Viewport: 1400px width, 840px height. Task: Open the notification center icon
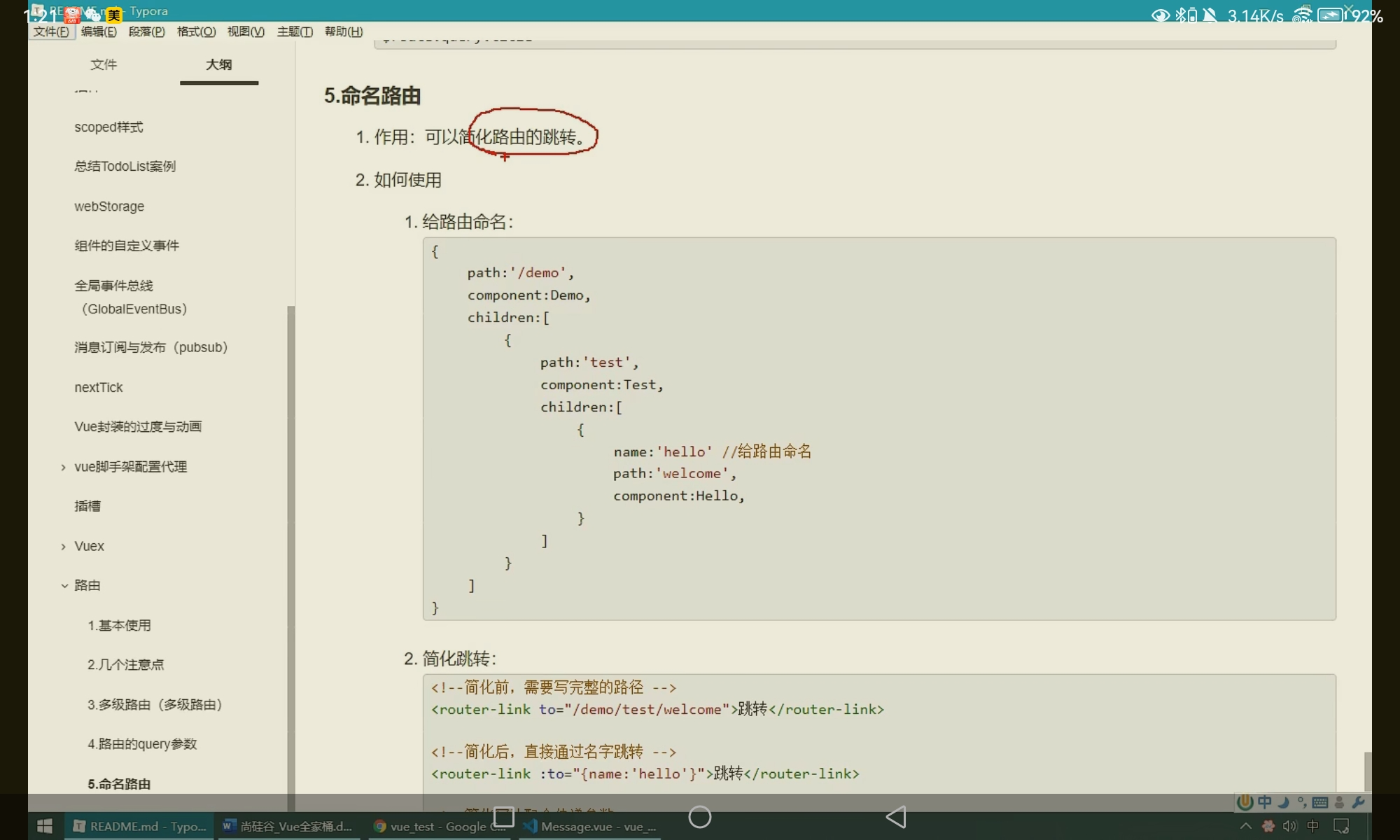click(x=1341, y=826)
